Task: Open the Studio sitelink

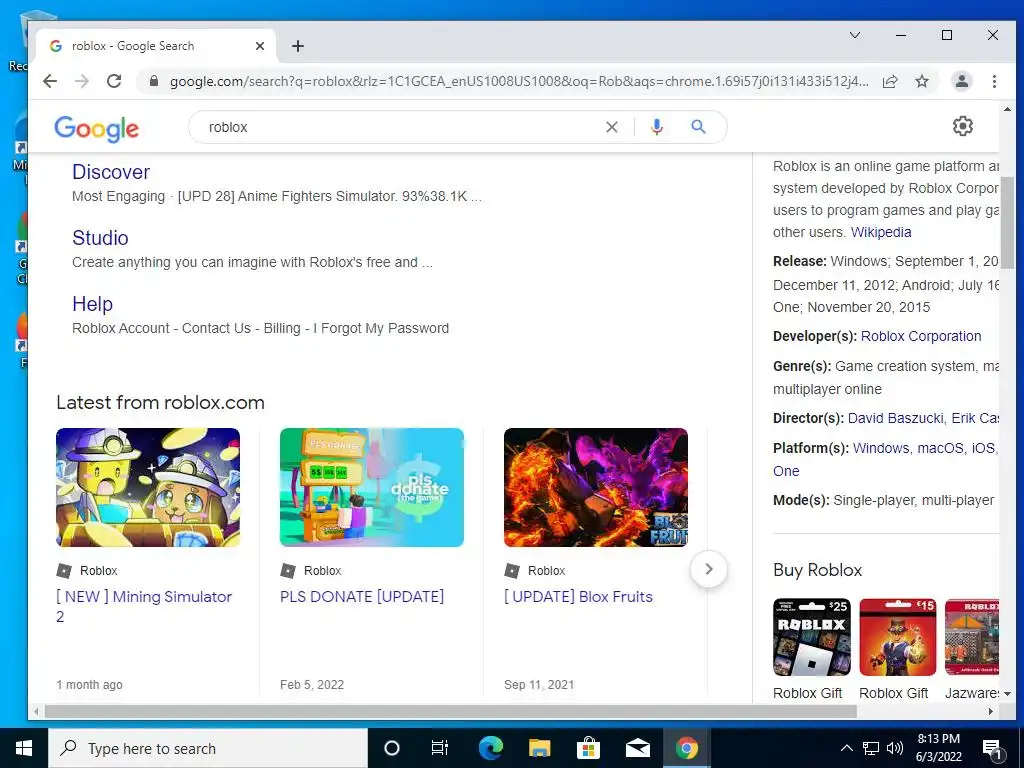Action: pyautogui.click(x=100, y=238)
